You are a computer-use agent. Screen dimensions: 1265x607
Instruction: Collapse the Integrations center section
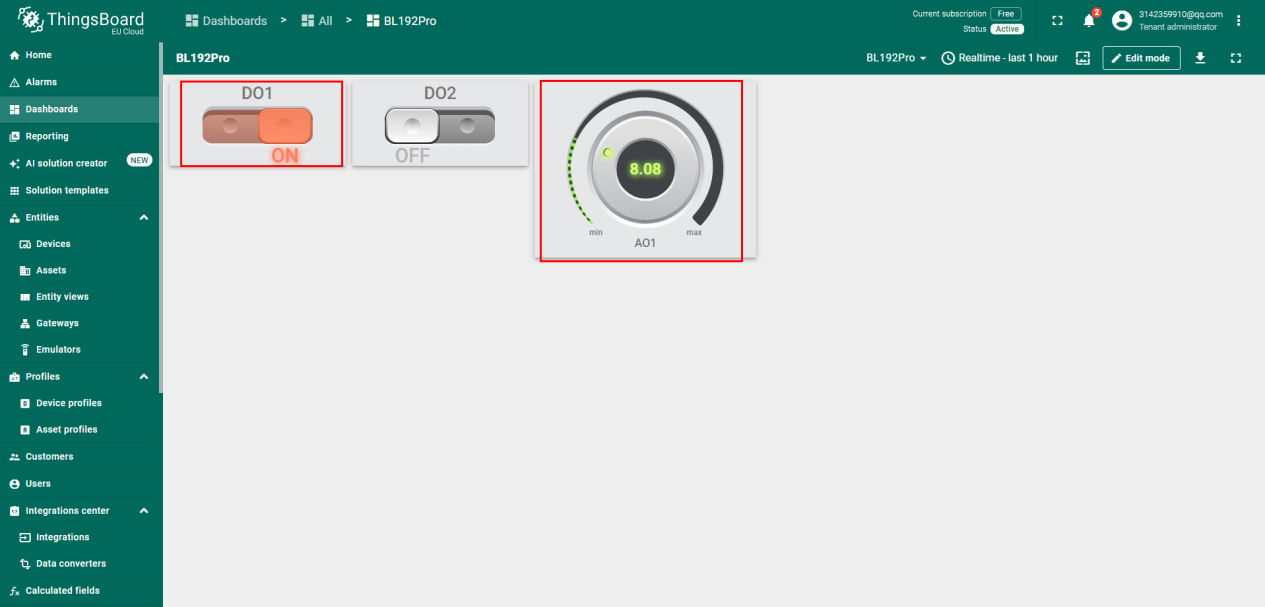coord(143,511)
